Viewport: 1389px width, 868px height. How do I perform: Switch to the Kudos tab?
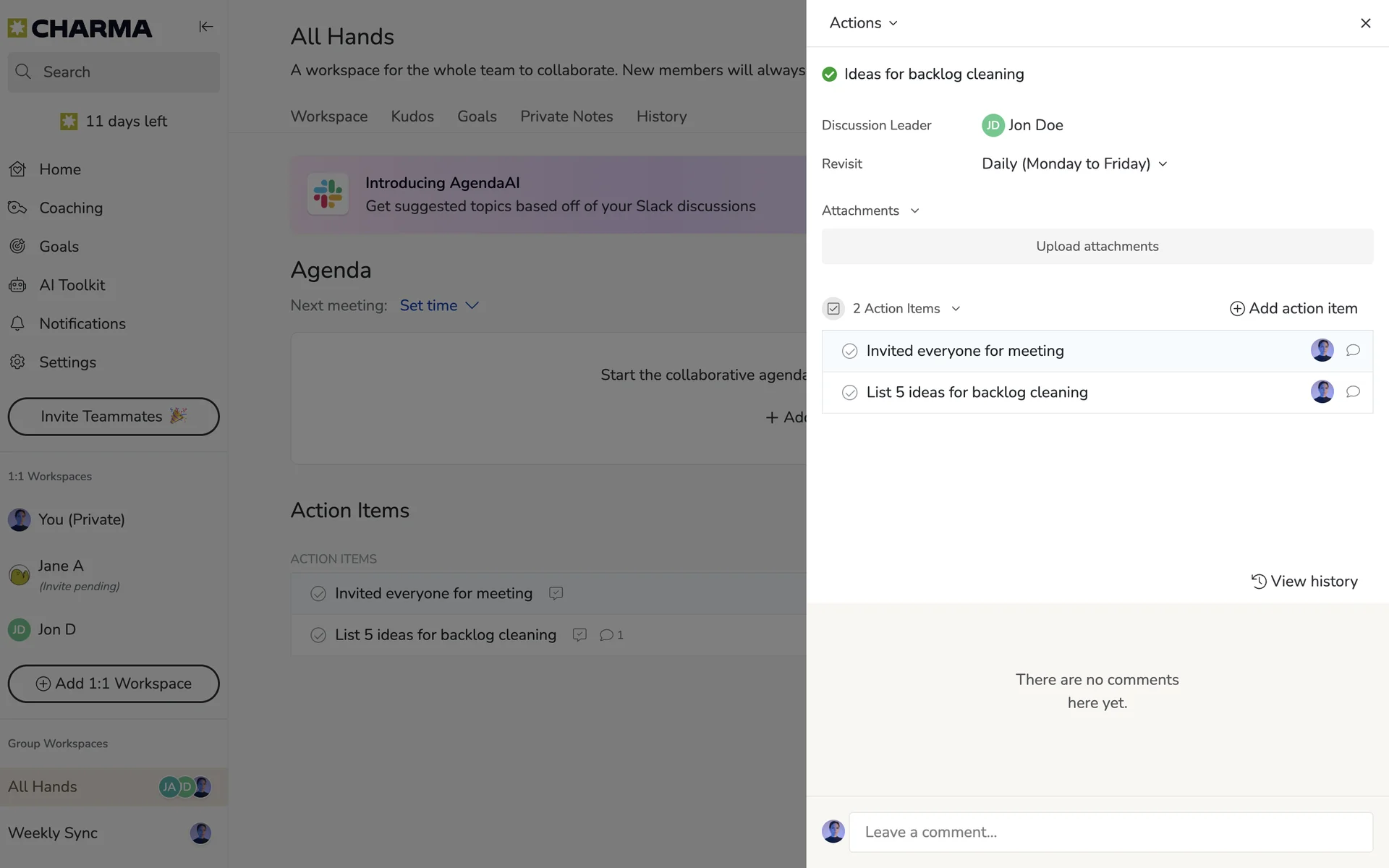click(412, 116)
